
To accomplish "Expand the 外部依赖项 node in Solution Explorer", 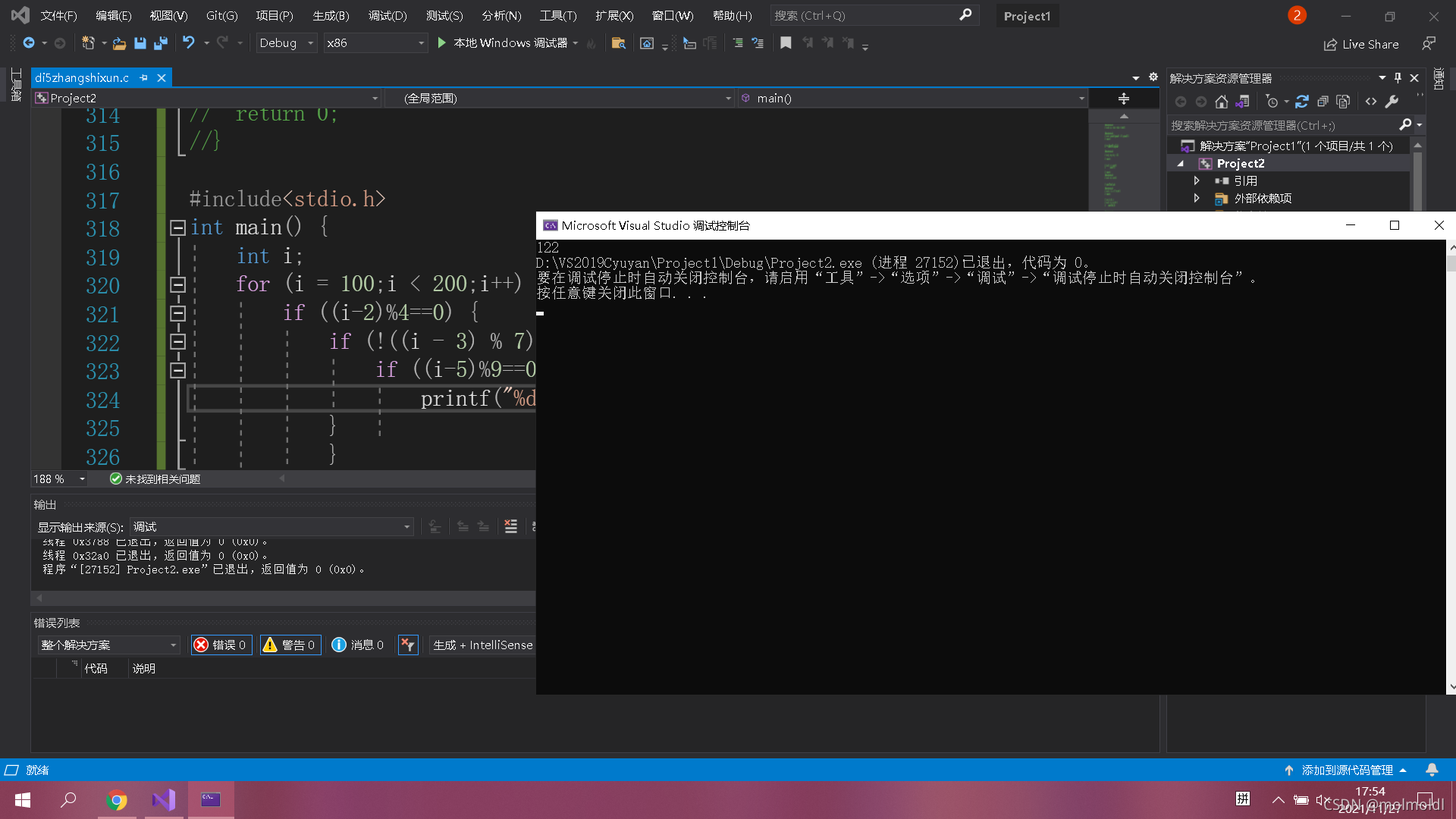I will 1197,197.
